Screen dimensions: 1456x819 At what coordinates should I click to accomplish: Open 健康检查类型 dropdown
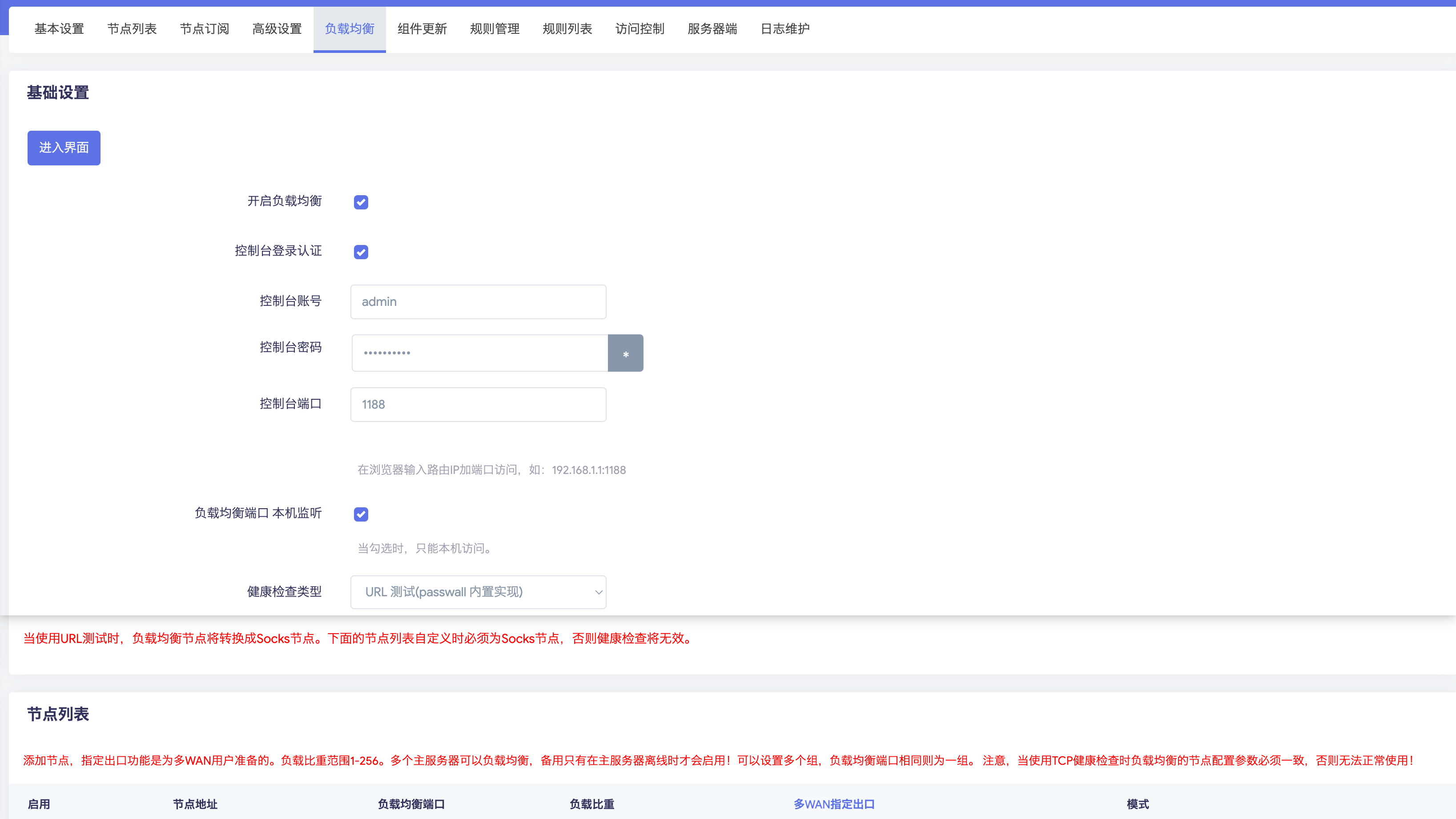[478, 592]
